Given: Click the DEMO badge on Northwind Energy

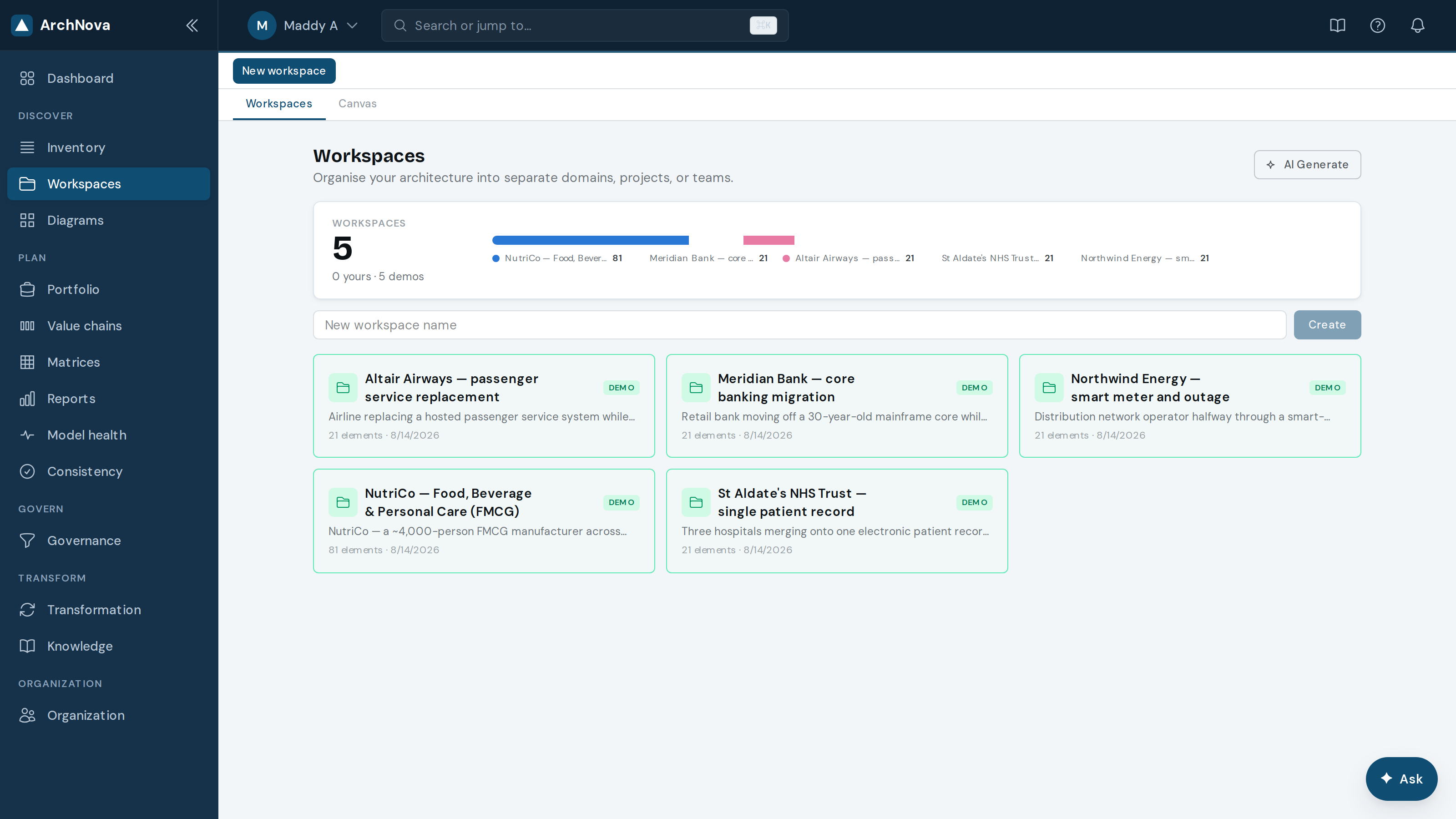Looking at the screenshot, I should pyautogui.click(x=1327, y=388).
